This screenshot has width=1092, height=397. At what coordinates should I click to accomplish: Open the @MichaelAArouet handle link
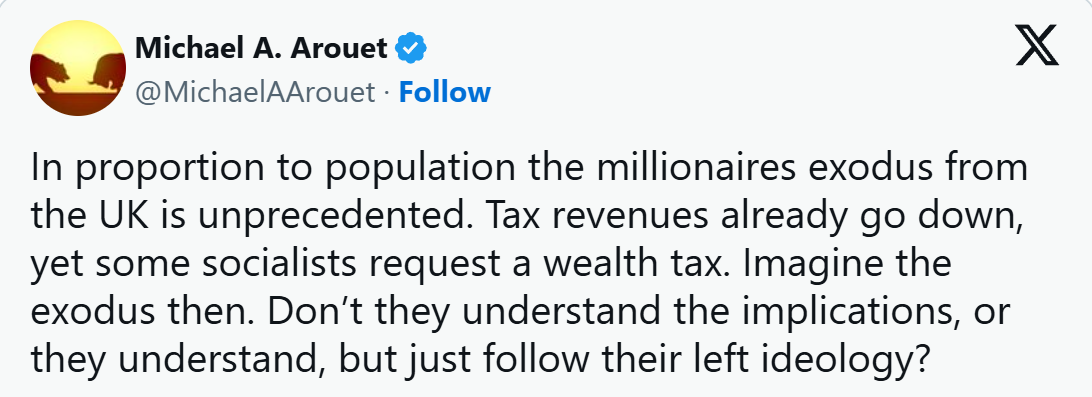[255, 93]
